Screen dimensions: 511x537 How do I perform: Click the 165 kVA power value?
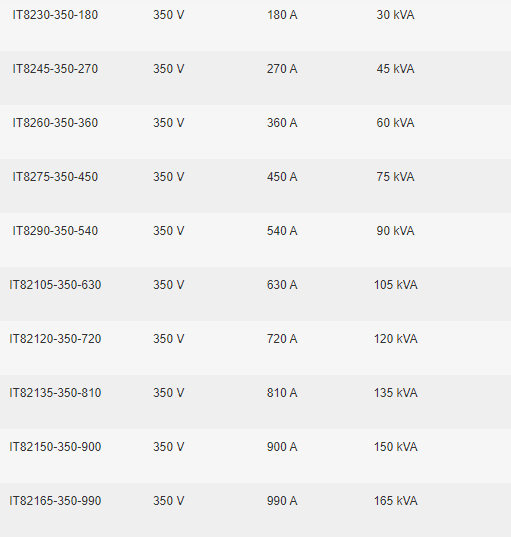click(x=396, y=501)
